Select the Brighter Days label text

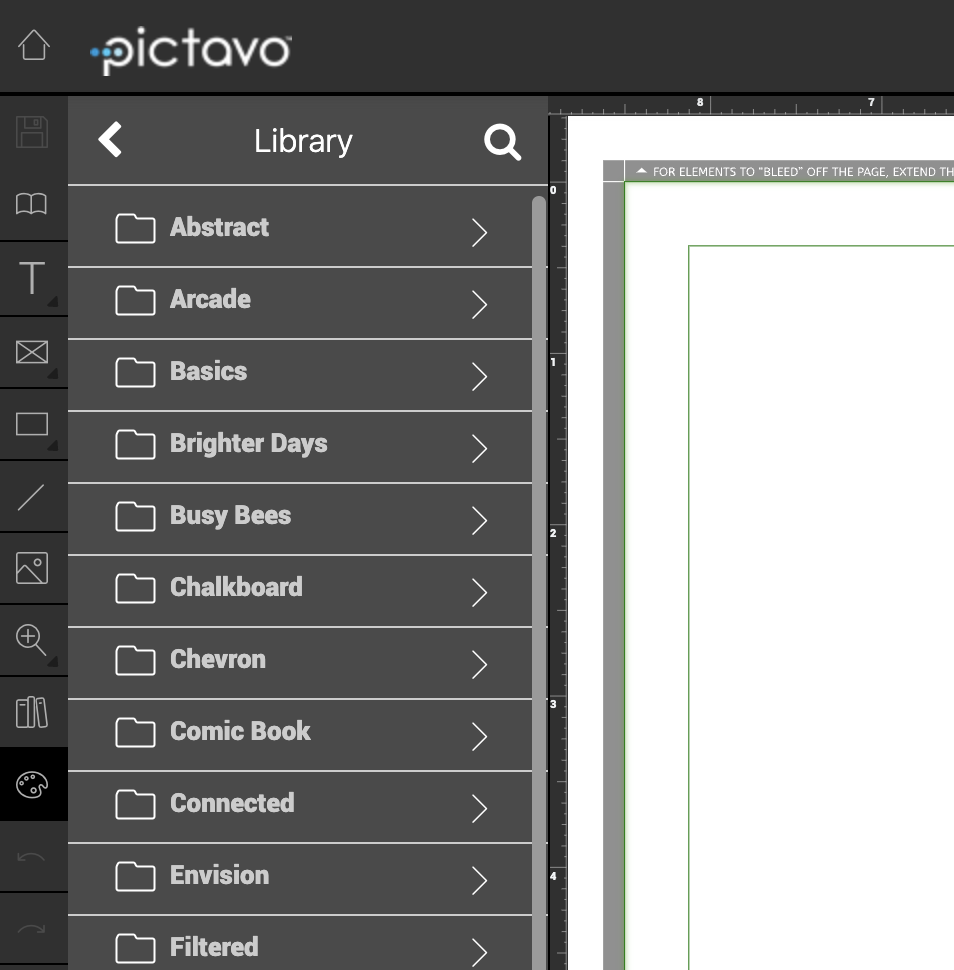(249, 444)
